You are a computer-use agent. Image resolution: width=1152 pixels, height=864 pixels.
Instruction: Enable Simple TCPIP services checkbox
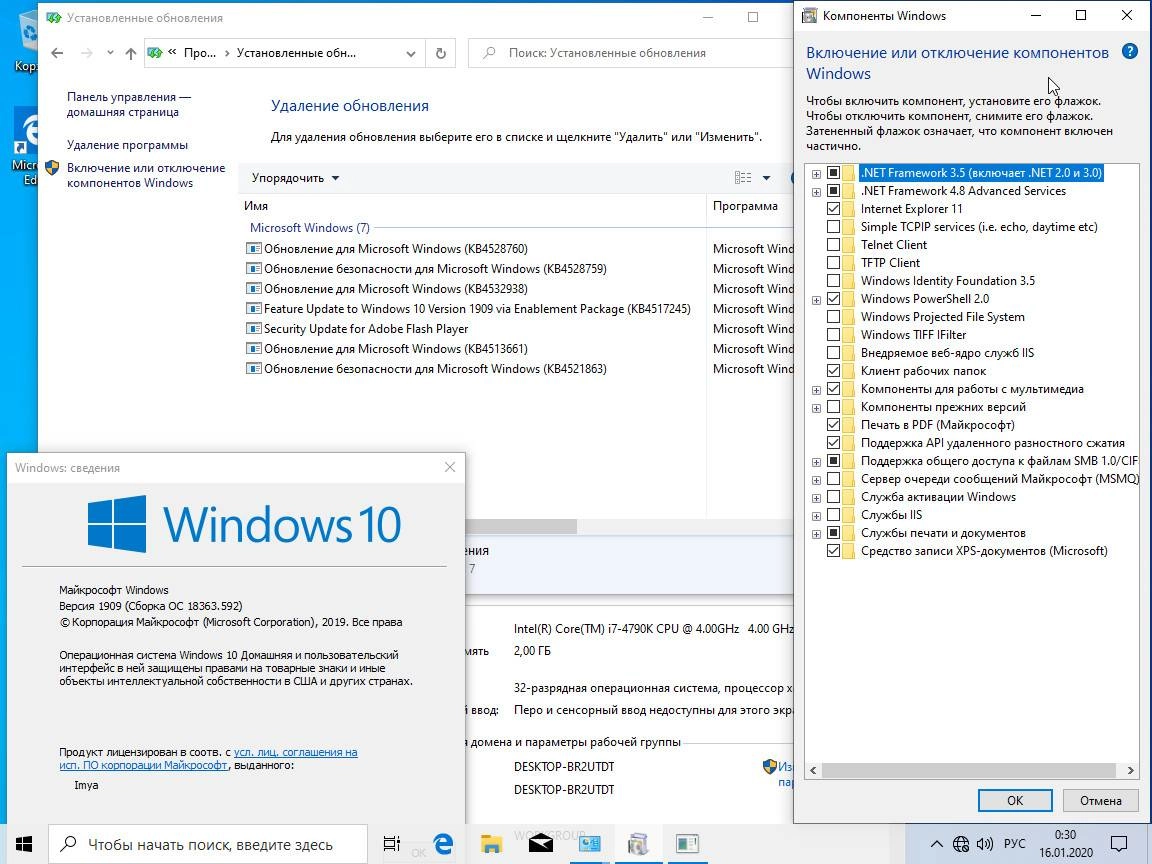833,226
